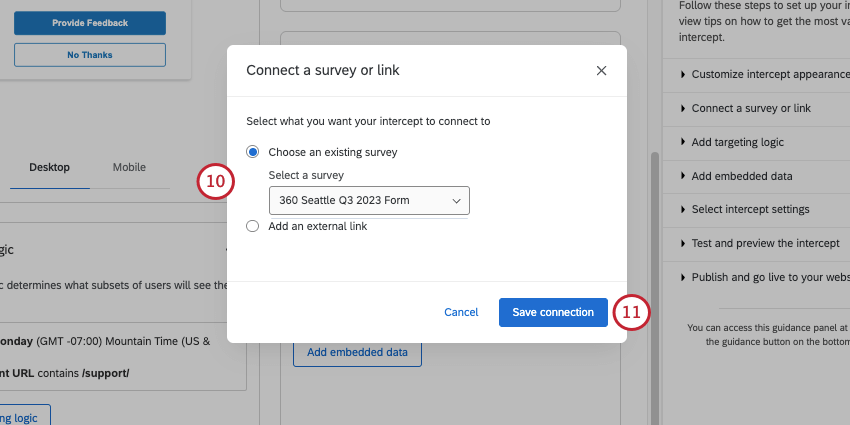Image resolution: width=850 pixels, height=425 pixels.
Task: Expand Publish and go live step
Action: coord(765,277)
